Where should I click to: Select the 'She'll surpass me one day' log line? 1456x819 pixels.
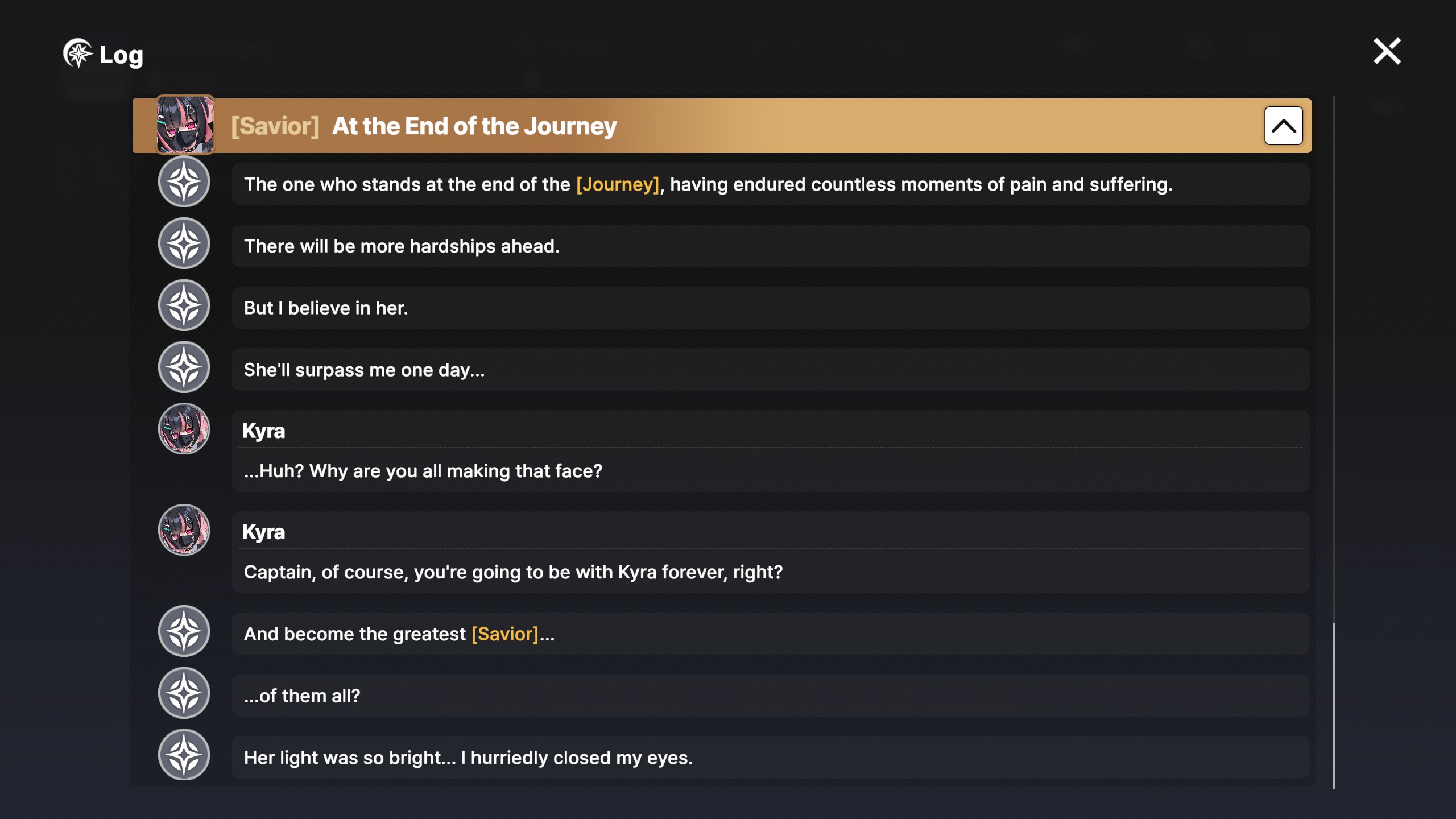(x=771, y=370)
